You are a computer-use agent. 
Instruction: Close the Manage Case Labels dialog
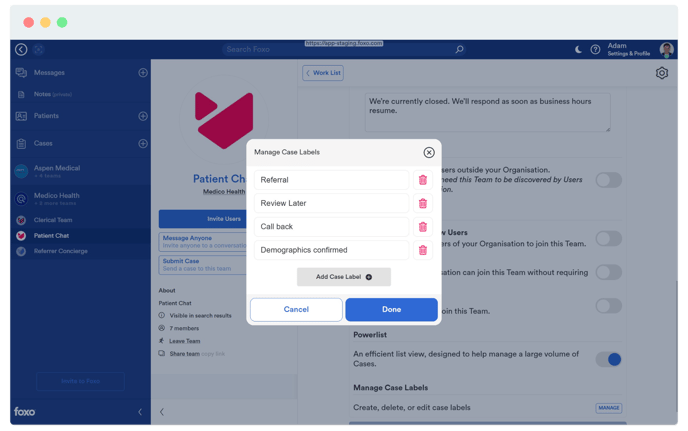[429, 152]
